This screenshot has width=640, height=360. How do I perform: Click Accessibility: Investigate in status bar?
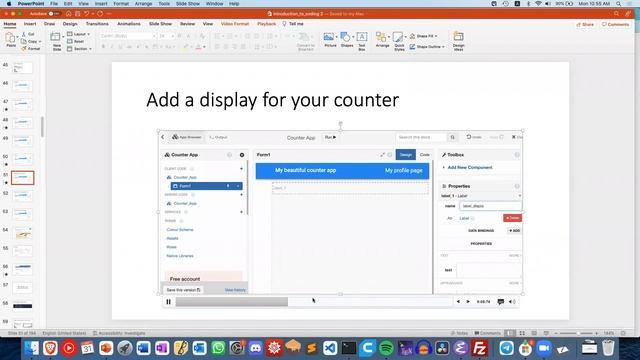(x=119, y=333)
